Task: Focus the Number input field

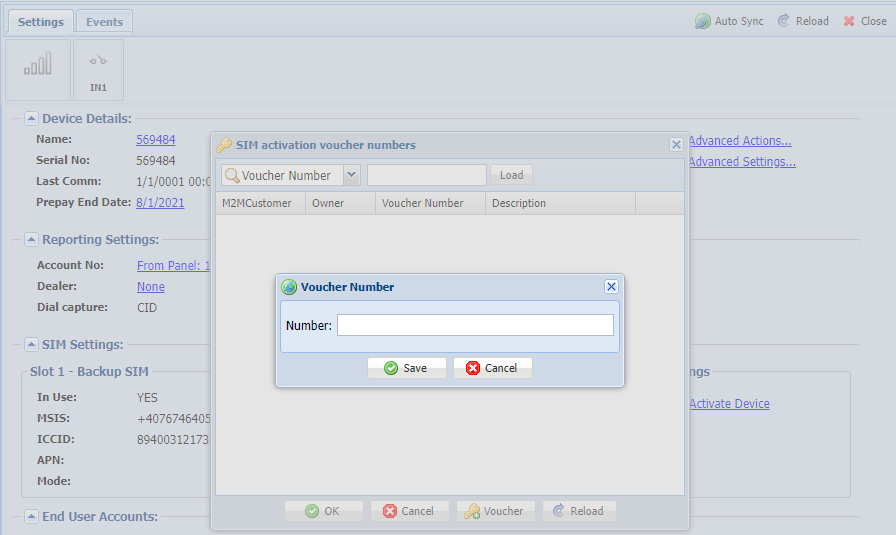Action: click(x=475, y=325)
